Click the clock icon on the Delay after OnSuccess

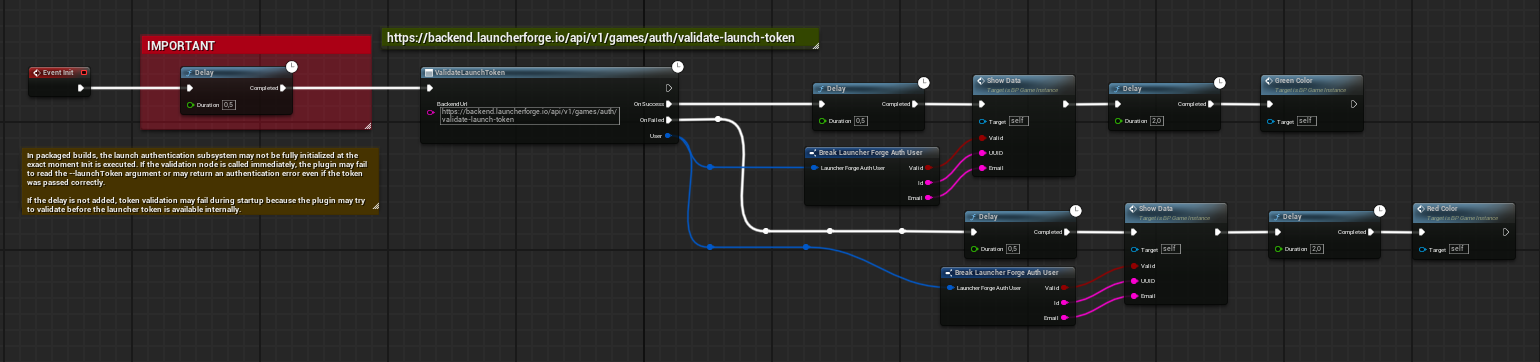(x=923, y=82)
